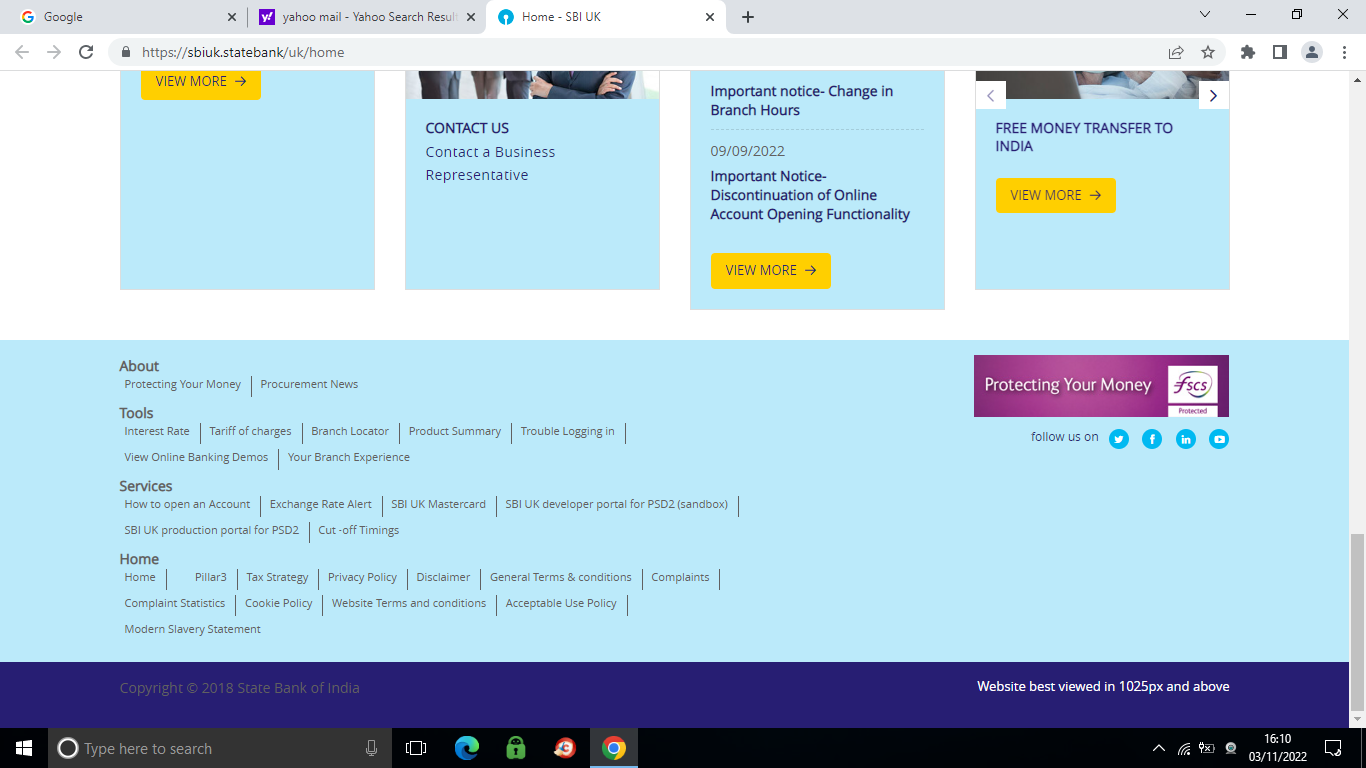Open Exchange Rate Alert link

[320, 504]
